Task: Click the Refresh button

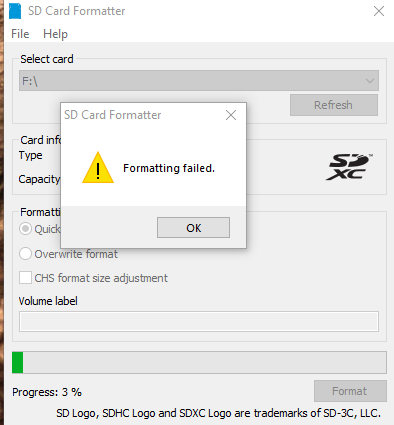Action: (334, 105)
